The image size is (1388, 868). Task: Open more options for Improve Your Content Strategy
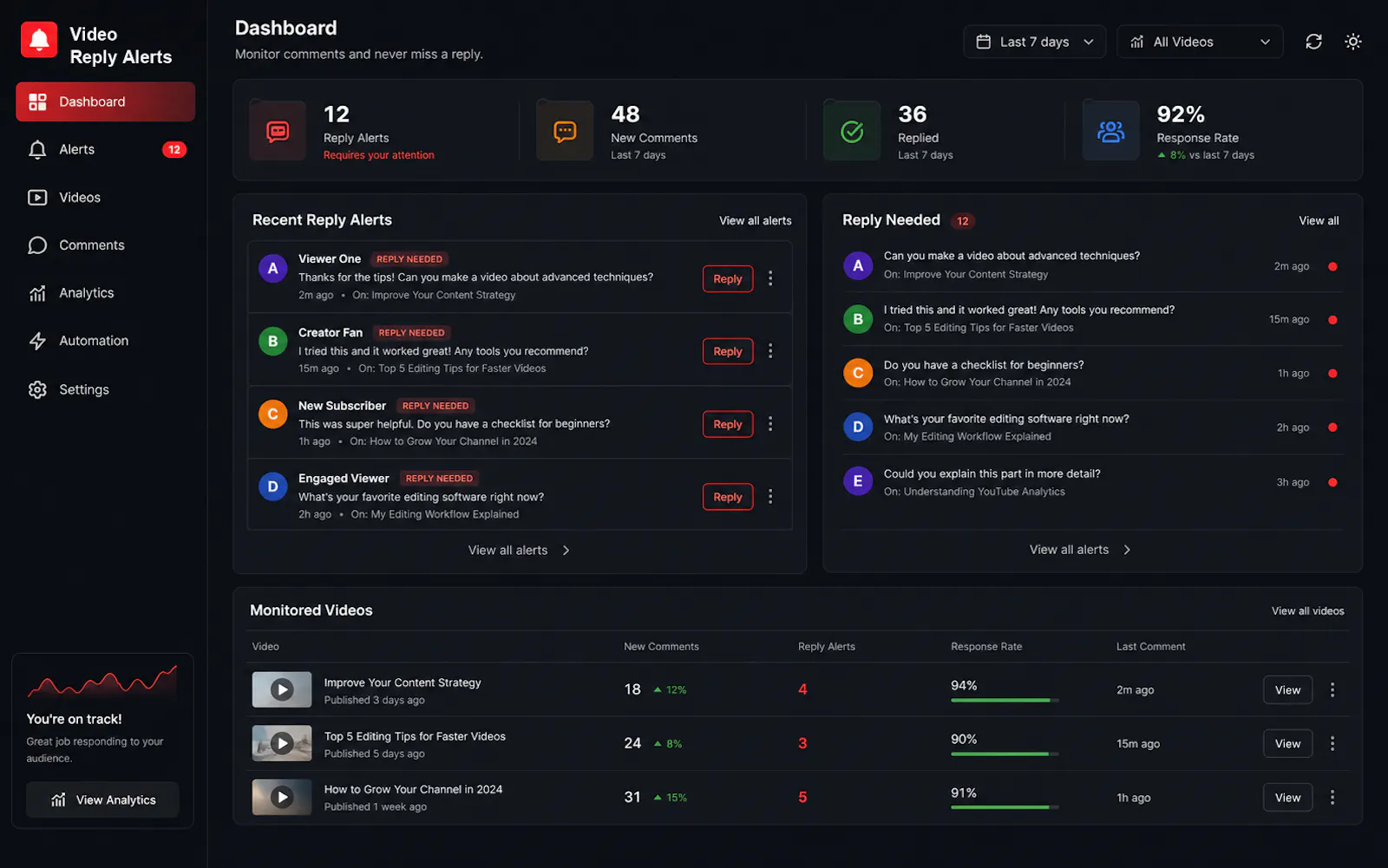tap(1332, 689)
